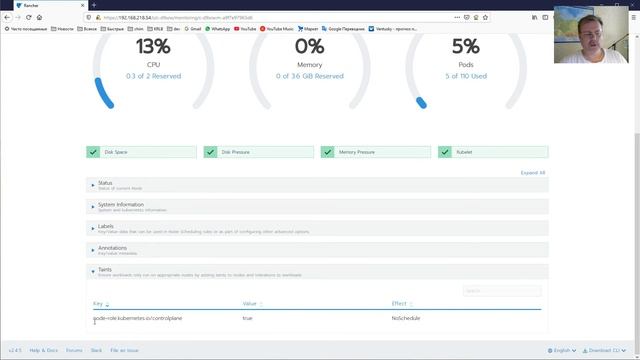
Task: Click the NoSchedule effect cell
Action: (406, 318)
